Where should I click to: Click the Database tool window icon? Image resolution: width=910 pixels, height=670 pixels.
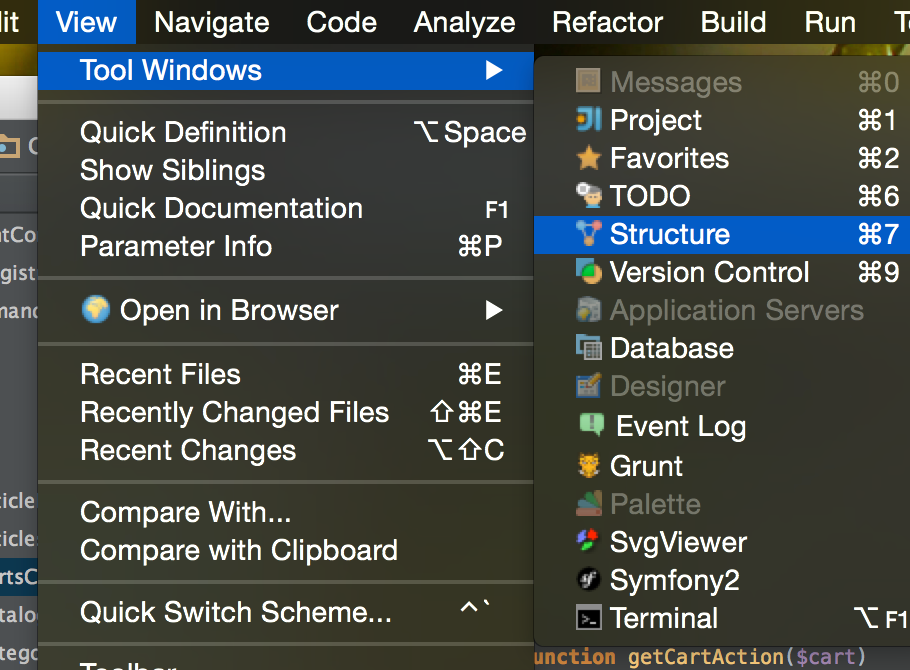[x=588, y=348]
